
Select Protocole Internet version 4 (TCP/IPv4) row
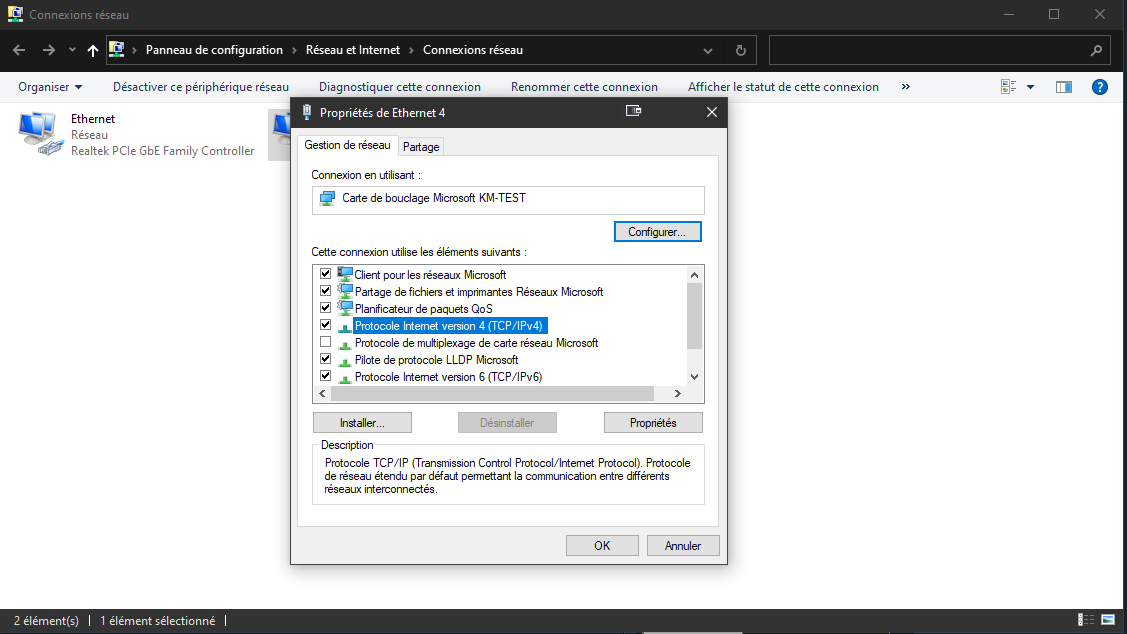pyautogui.click(x=448, y=326)
